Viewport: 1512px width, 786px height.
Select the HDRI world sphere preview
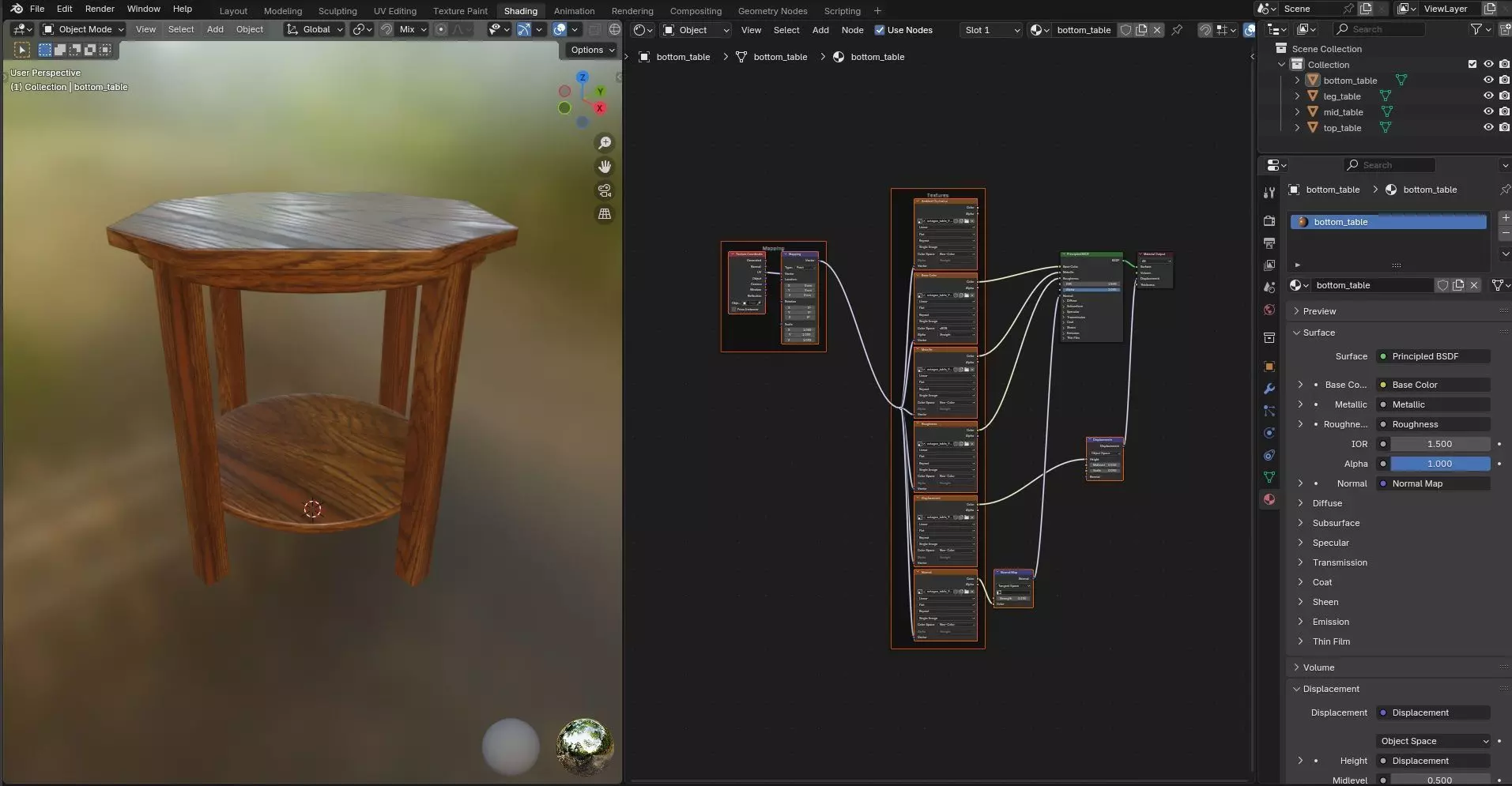585,746
